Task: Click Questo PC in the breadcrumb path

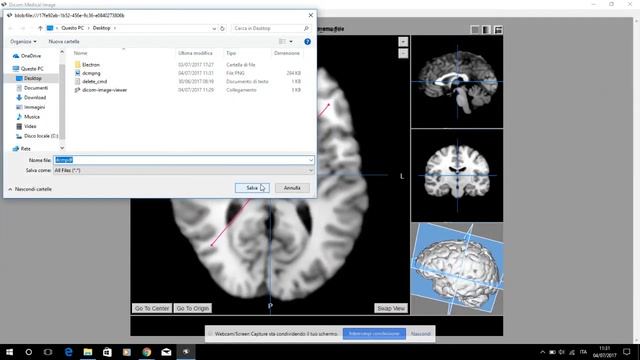Action: (73, 28)
